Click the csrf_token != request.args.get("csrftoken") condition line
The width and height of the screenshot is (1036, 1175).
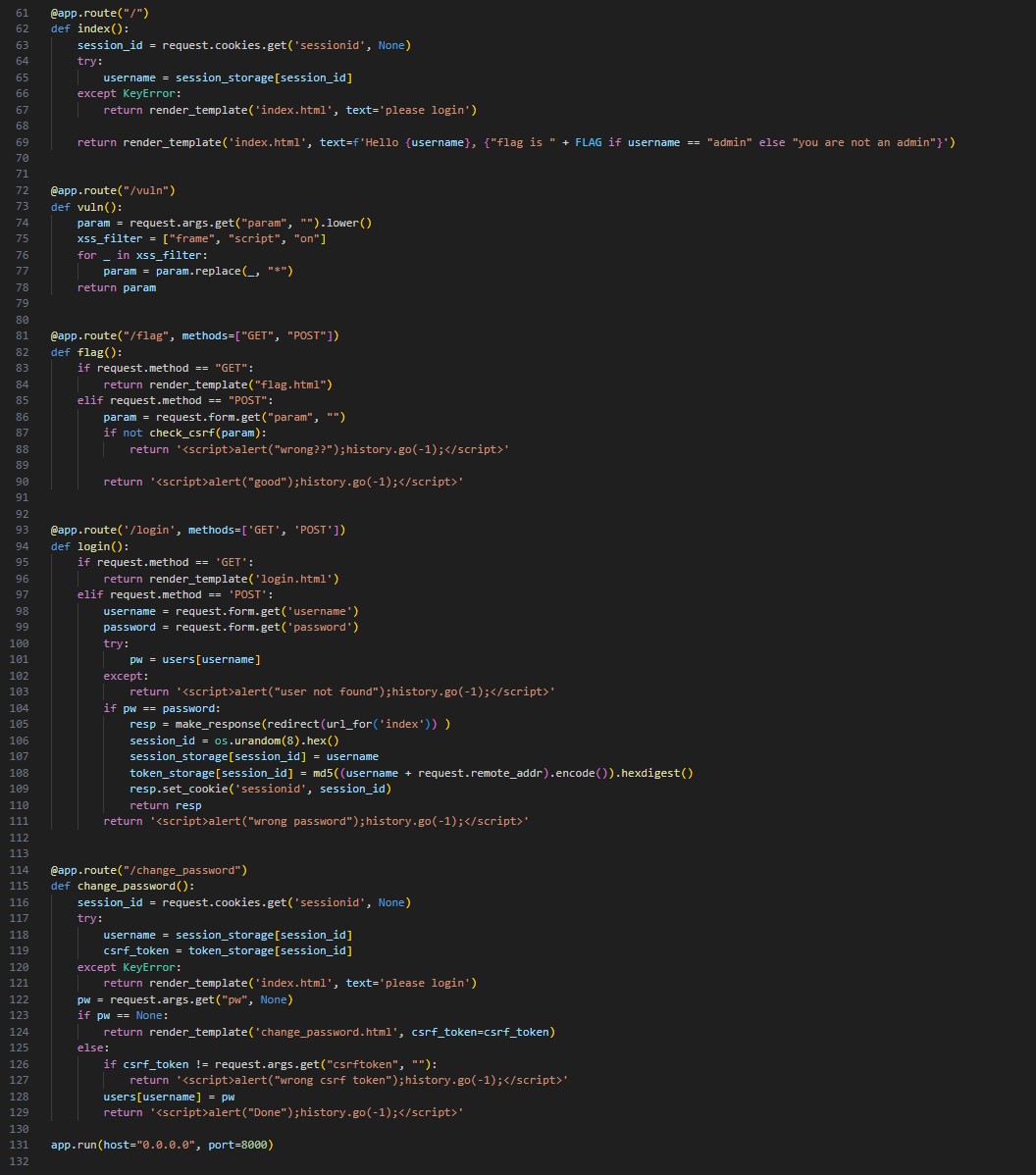click(x=270, y=1064)
